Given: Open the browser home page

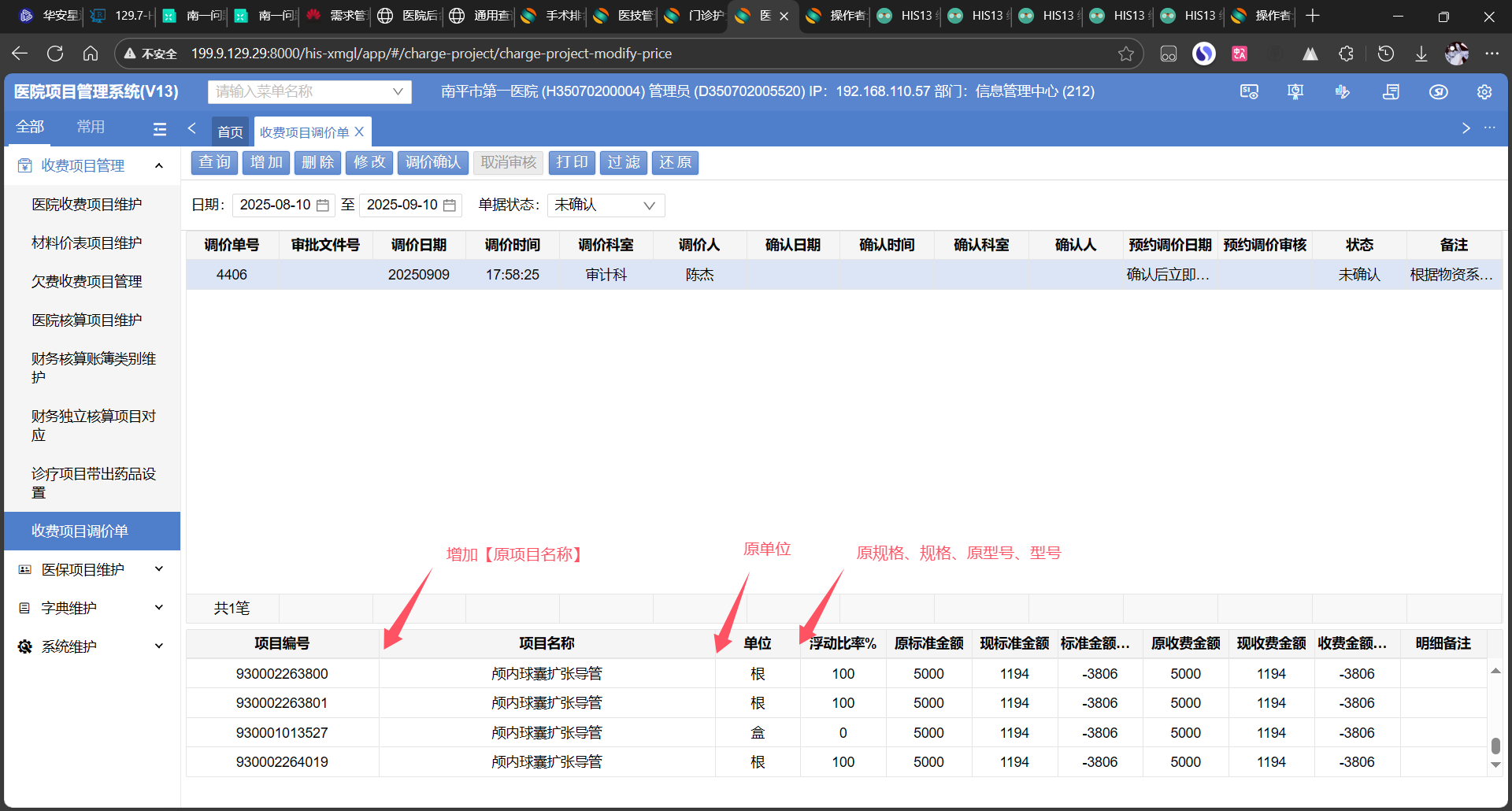Looking at the screenshot, I should 91,54.
